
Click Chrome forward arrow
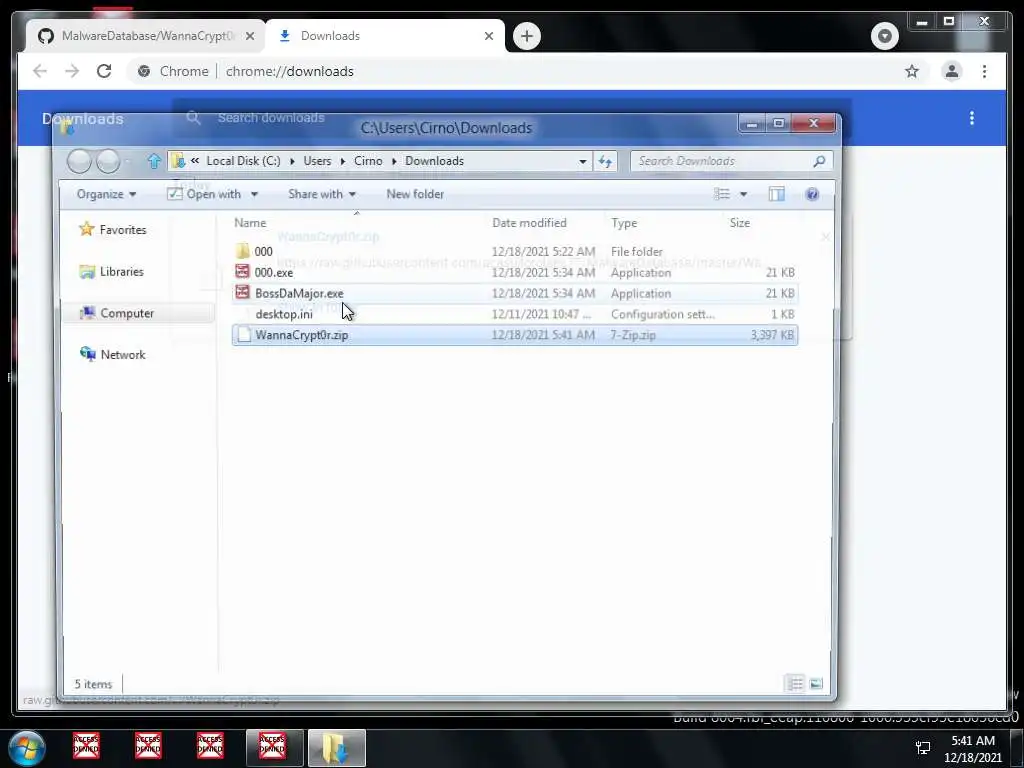72,71
